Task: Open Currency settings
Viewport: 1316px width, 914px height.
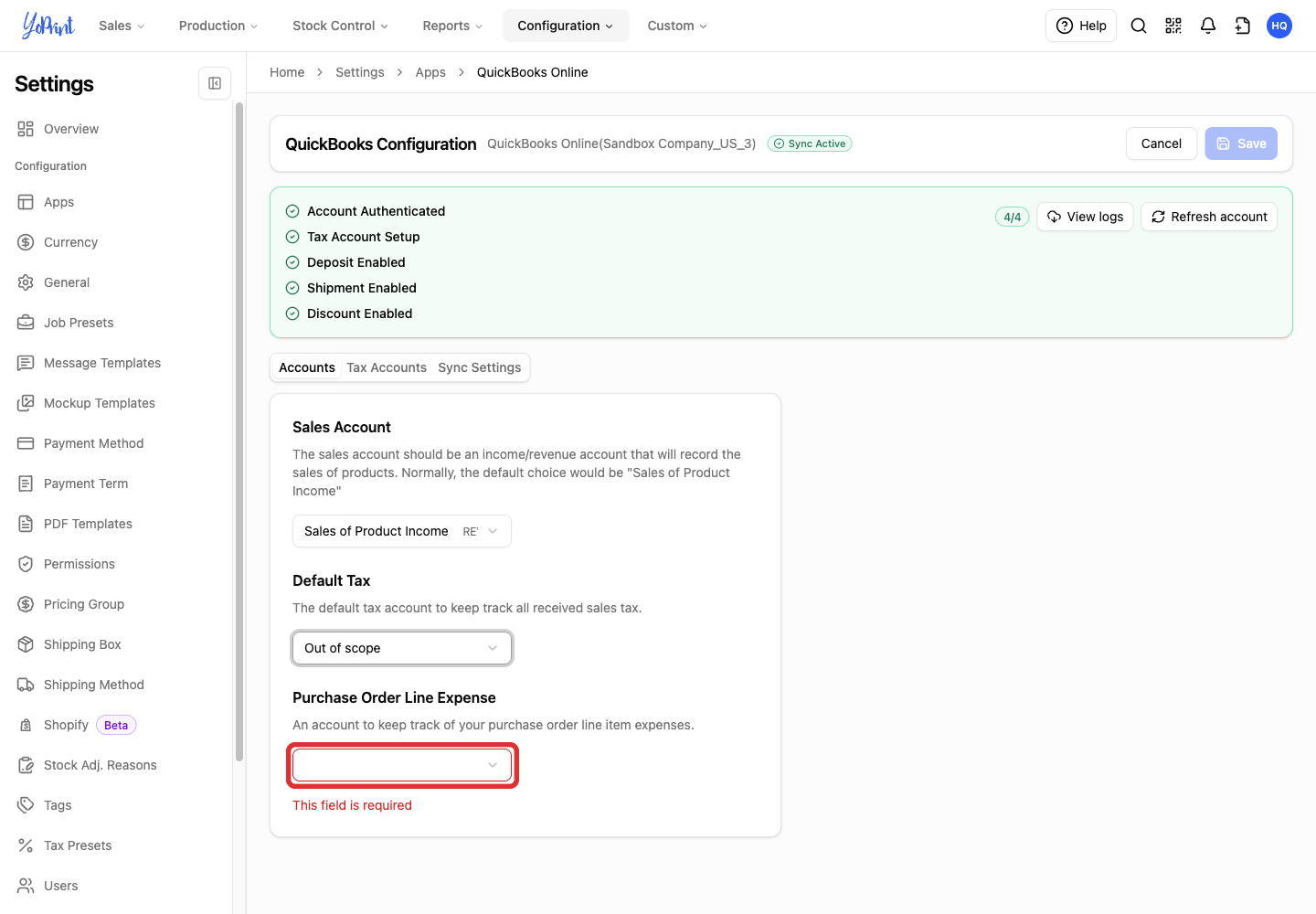Action: pyautogui.click(x=116, y=242)
